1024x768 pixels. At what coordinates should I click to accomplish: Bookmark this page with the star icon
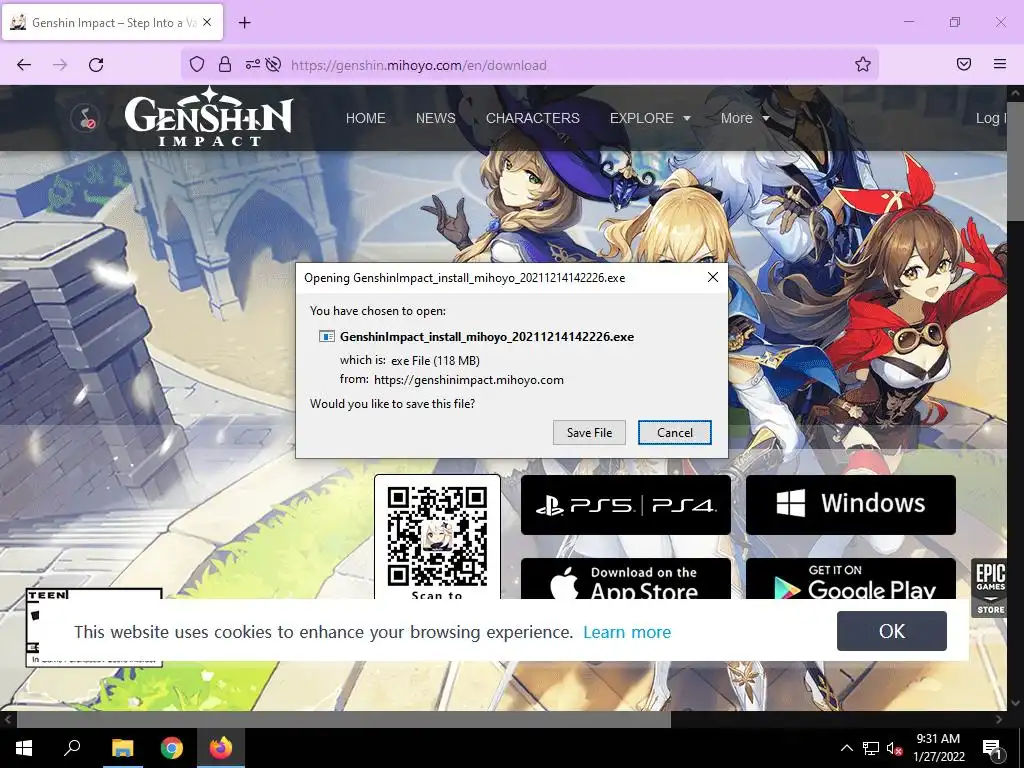pos(863,64)
